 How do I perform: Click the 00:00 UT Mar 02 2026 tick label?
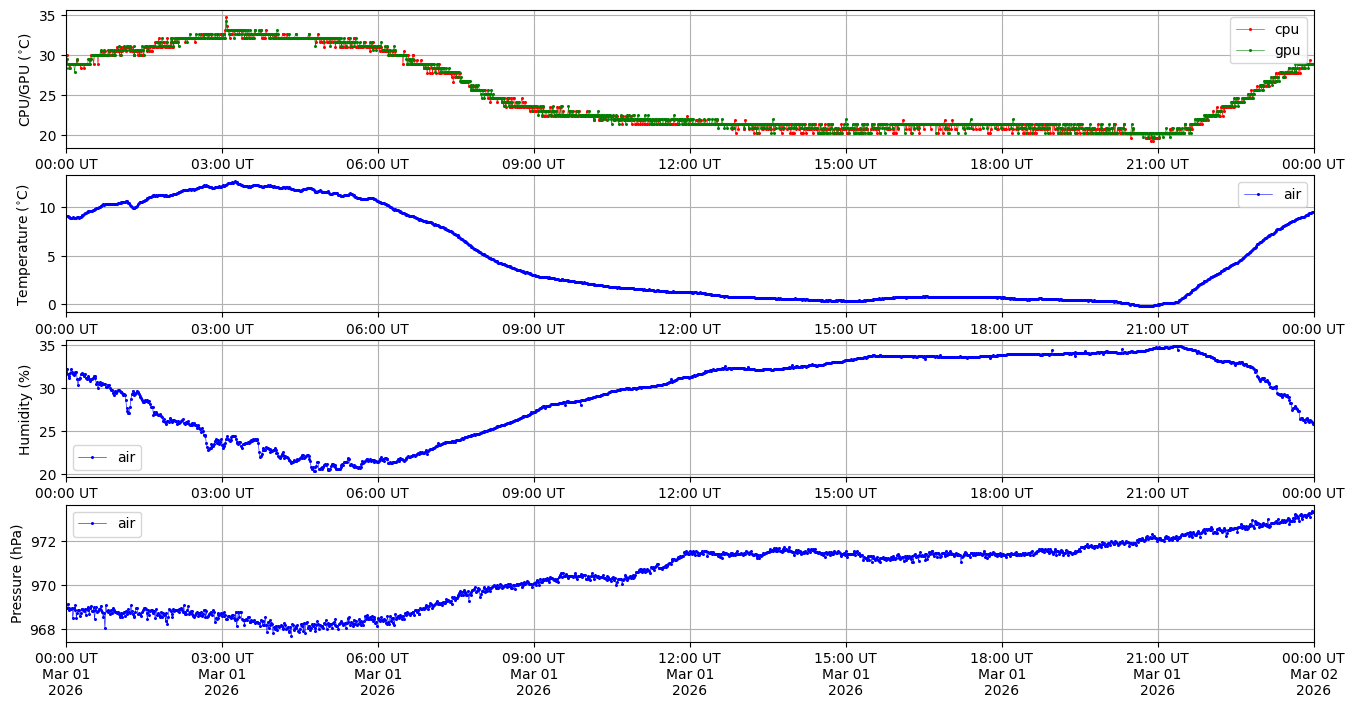1313,674
